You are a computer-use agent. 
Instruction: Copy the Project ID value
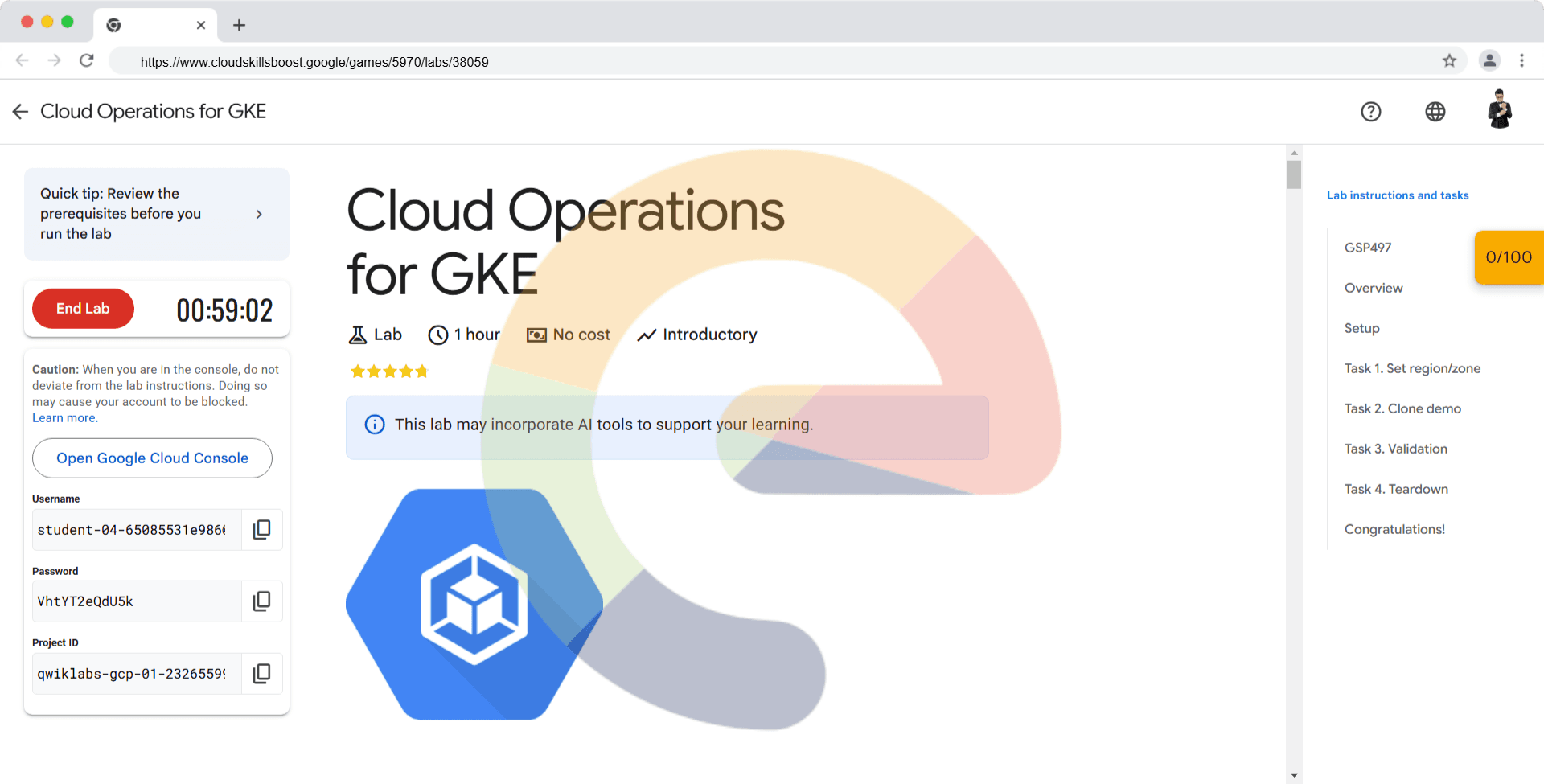(x=261, y=674)
